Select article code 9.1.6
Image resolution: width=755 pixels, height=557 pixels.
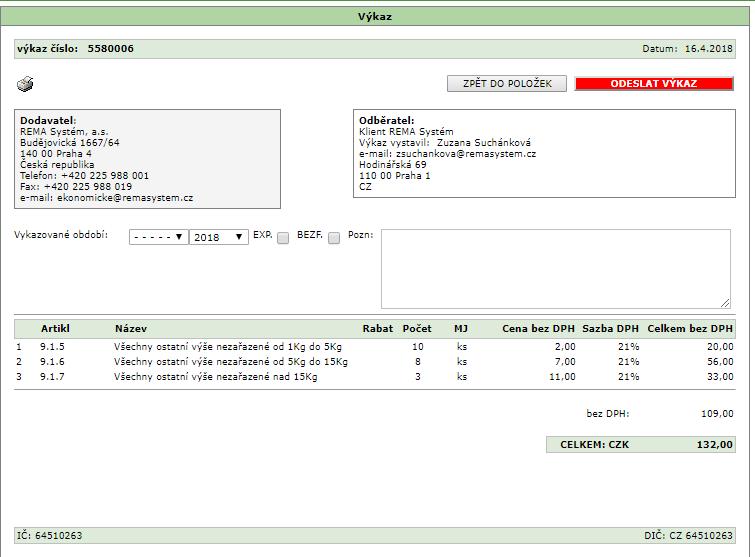pos(52,362)
